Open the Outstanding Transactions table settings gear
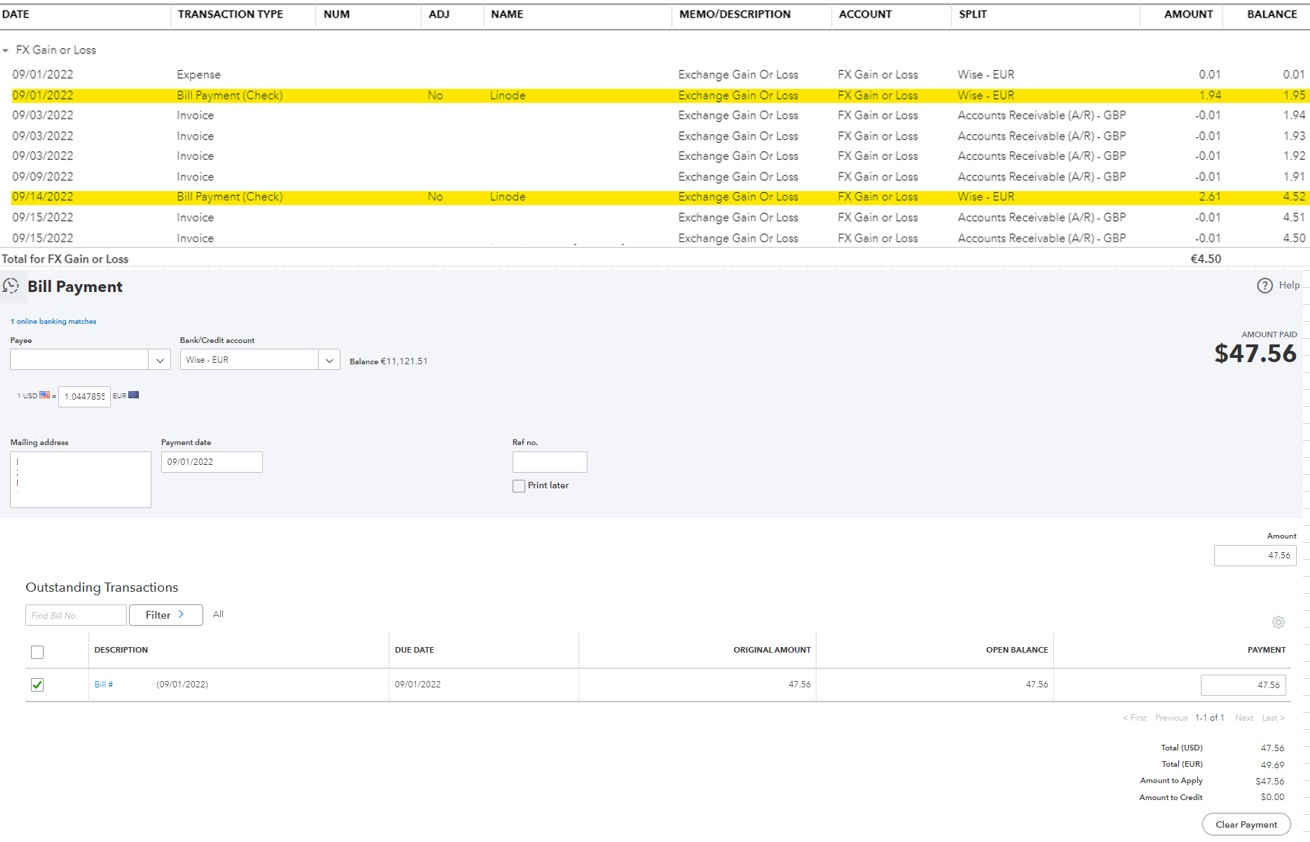Image resolution: width=1310 pixels, height=842 pixels. [1278, 622]
